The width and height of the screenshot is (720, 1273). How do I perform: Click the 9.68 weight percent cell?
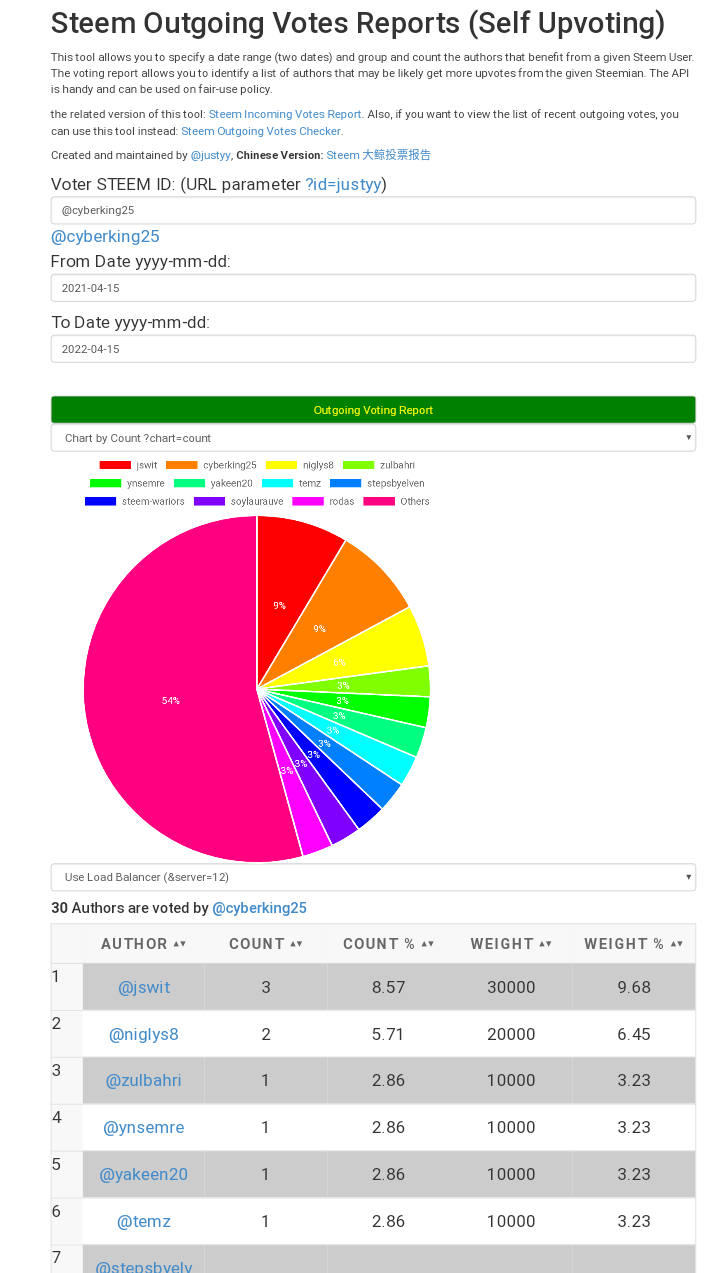click(x=634, y=987)
